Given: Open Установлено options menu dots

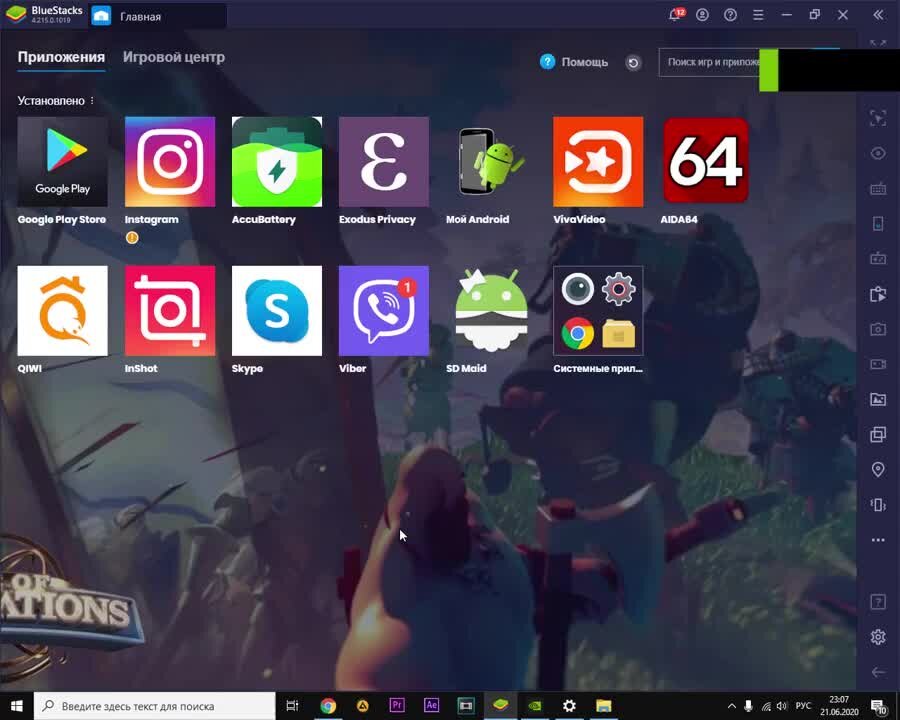Looking at the screenshot, I should click(92, 100).
